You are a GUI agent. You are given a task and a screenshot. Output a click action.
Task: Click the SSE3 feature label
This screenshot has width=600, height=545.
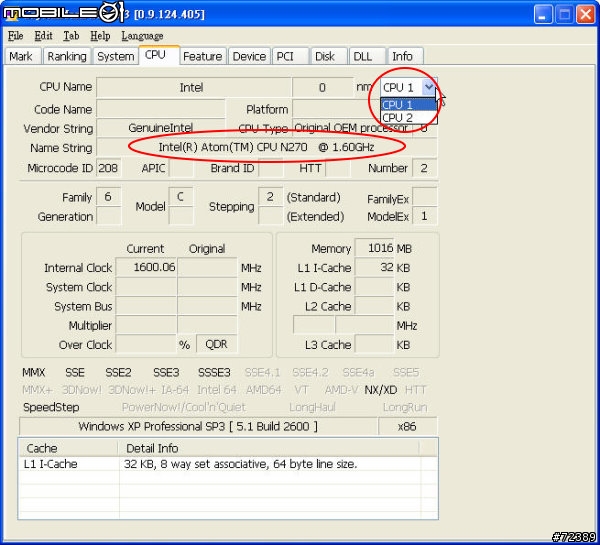pos(166,372)
